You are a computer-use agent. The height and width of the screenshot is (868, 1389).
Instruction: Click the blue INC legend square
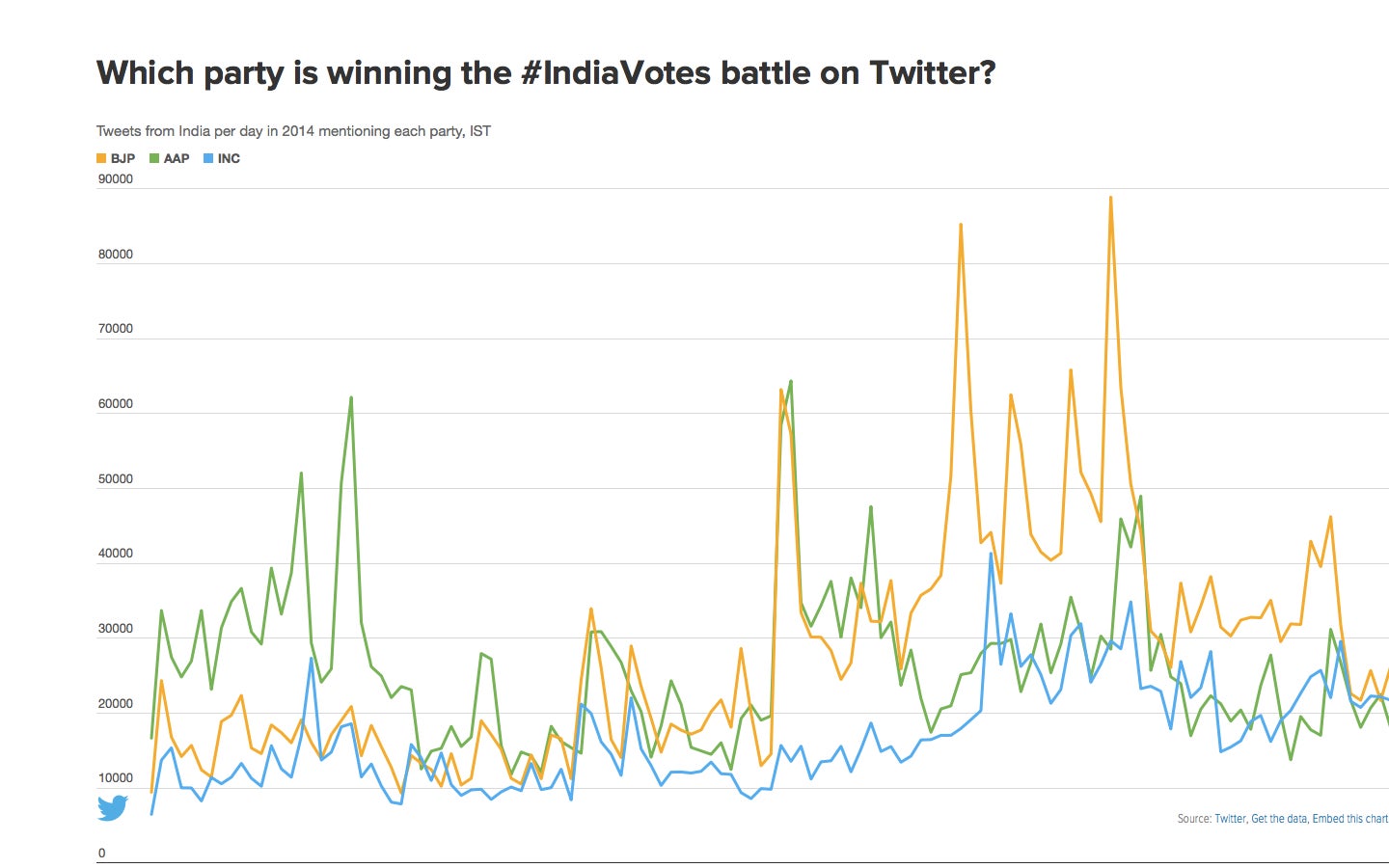pos(208,158)
